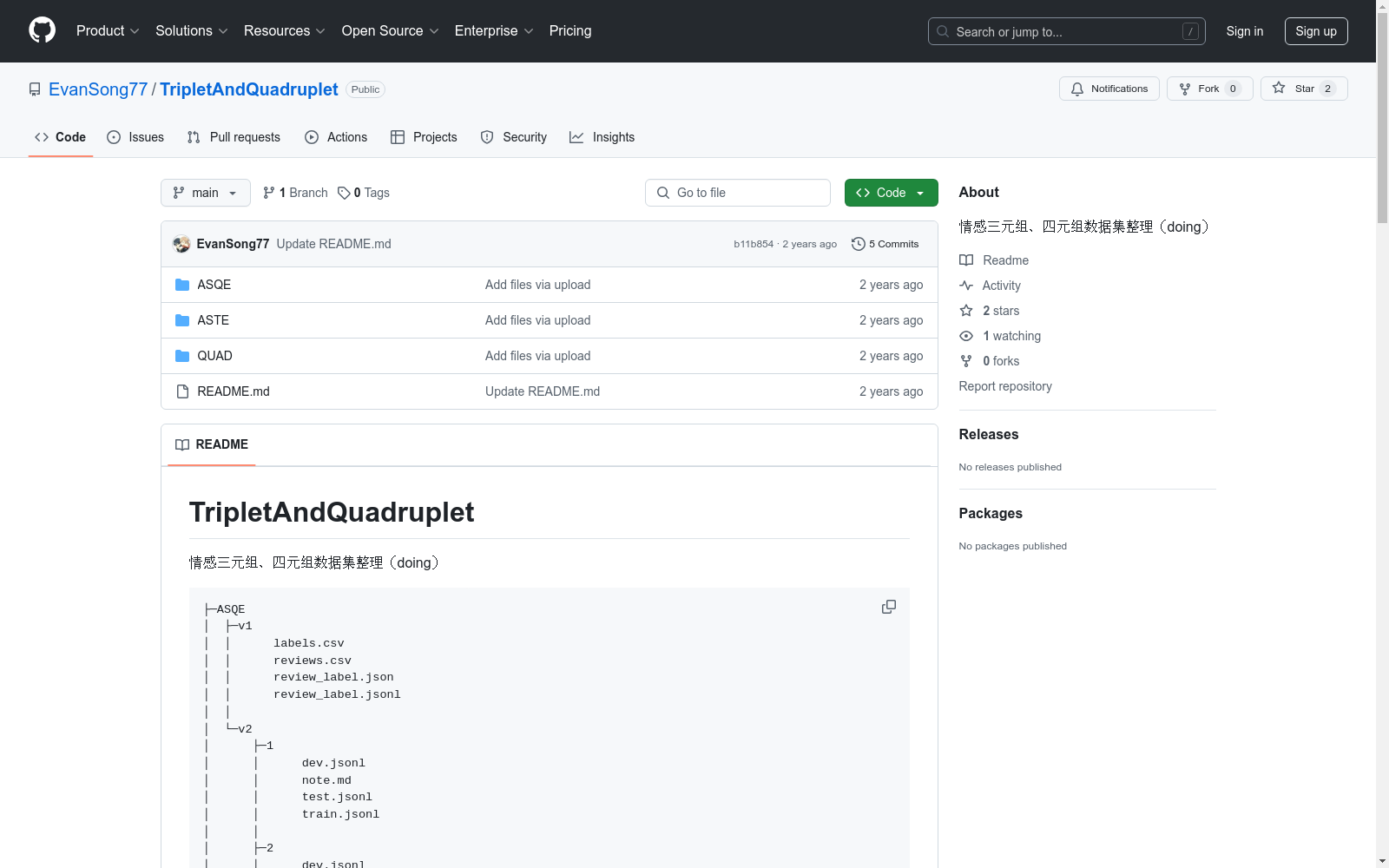1389x868 pixels.
Task: Open ASTE row's Add files via upload commit
Action: pos(537,320)
